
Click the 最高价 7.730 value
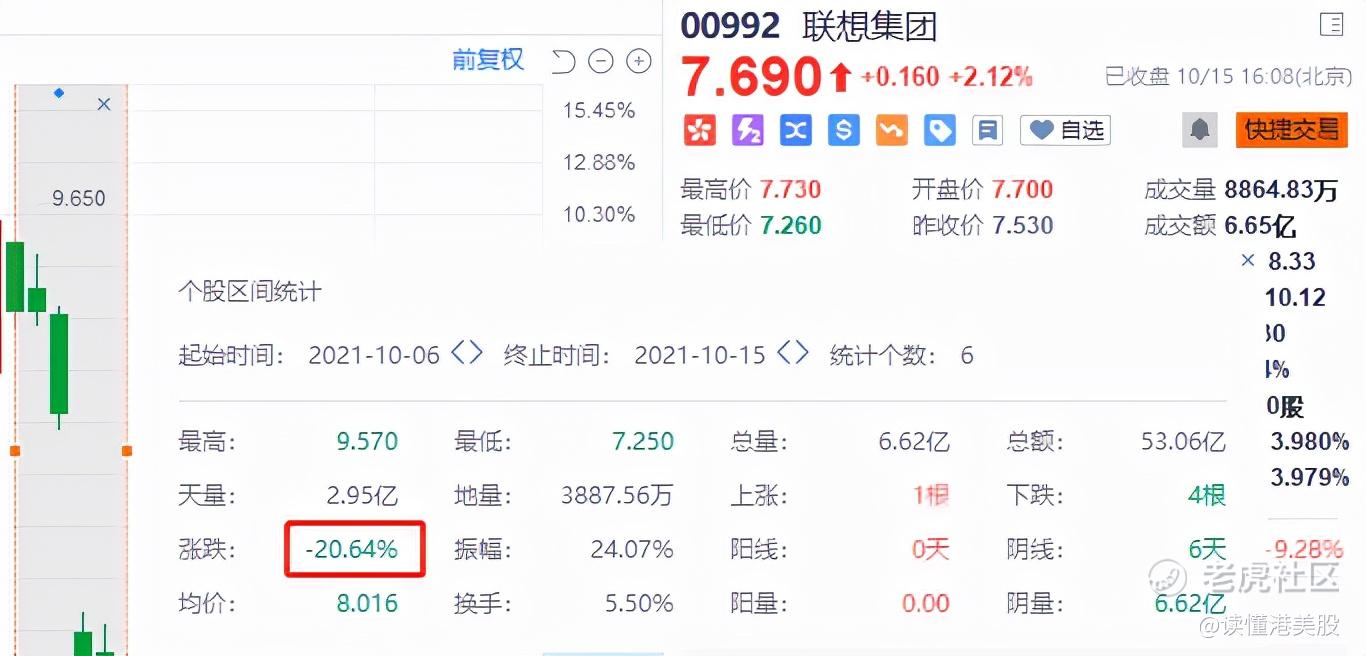(790, 189)
